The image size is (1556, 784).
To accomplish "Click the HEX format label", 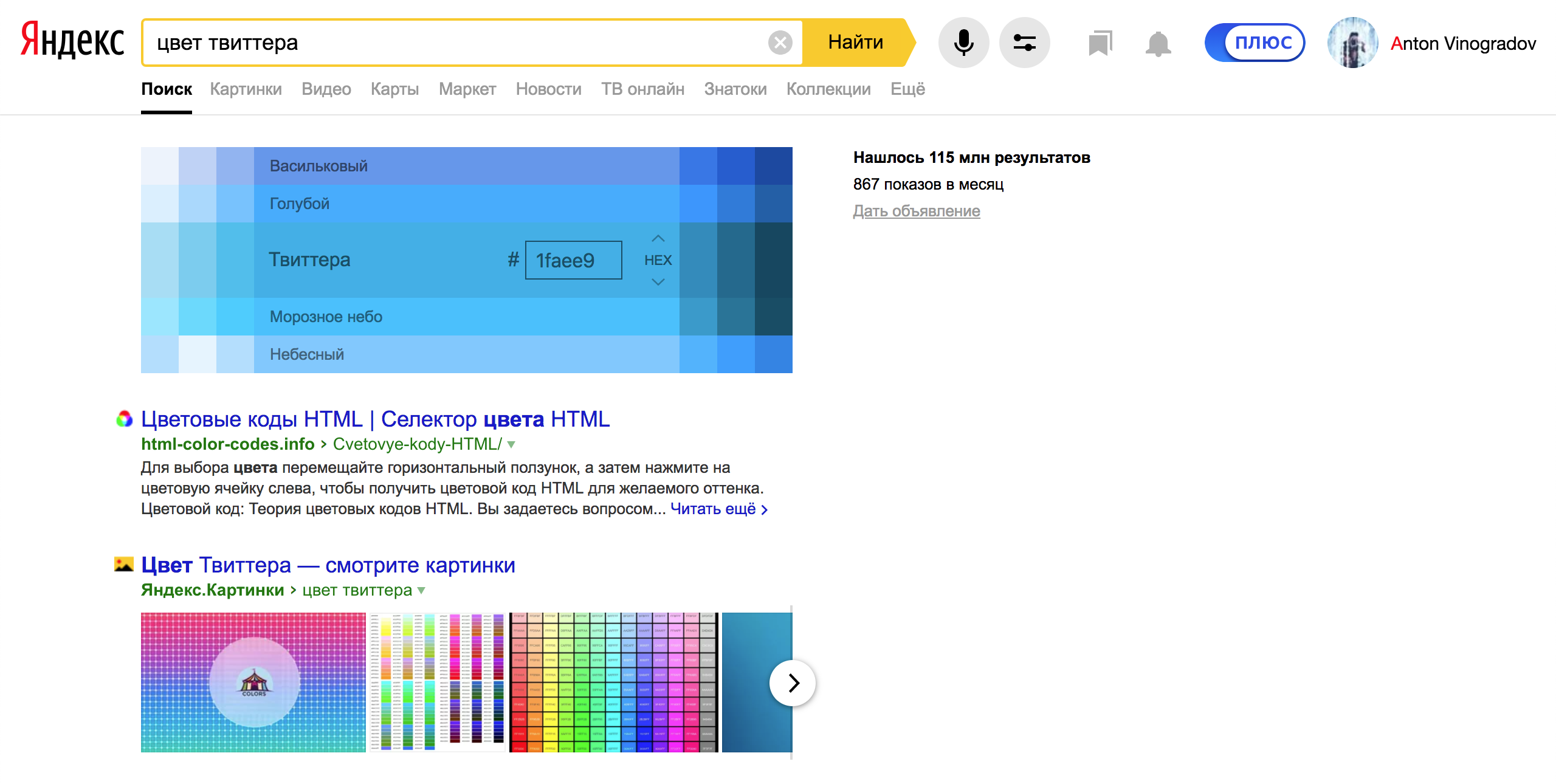I will [658, 260].
